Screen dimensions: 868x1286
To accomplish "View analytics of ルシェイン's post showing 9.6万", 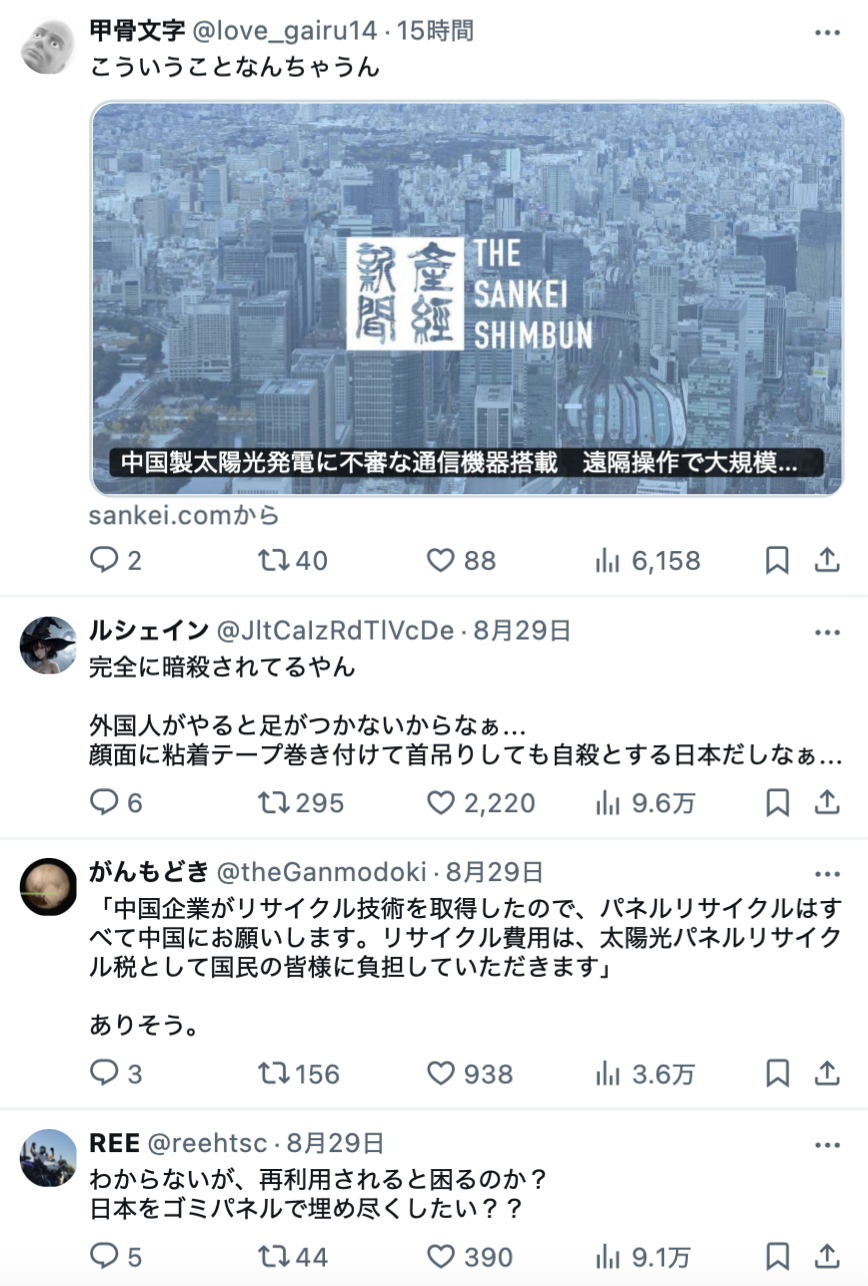I will 645,803.
